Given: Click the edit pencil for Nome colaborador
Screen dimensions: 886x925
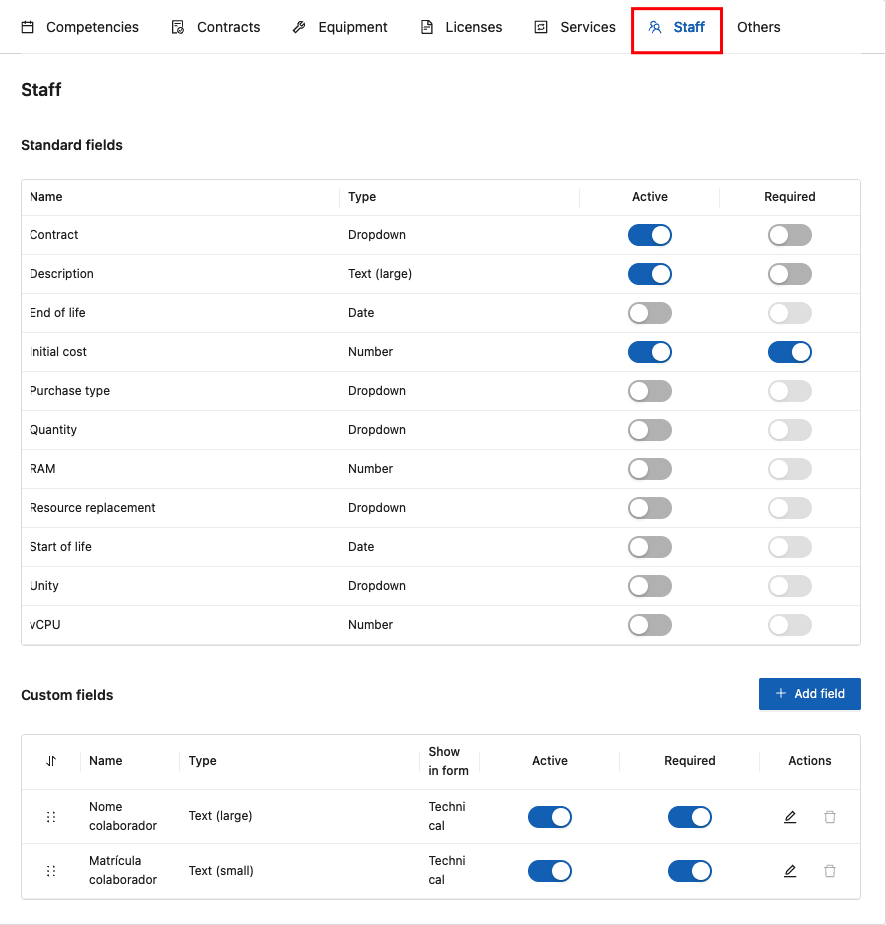Looking at the screenshot, I should click(x=790, y=817).
